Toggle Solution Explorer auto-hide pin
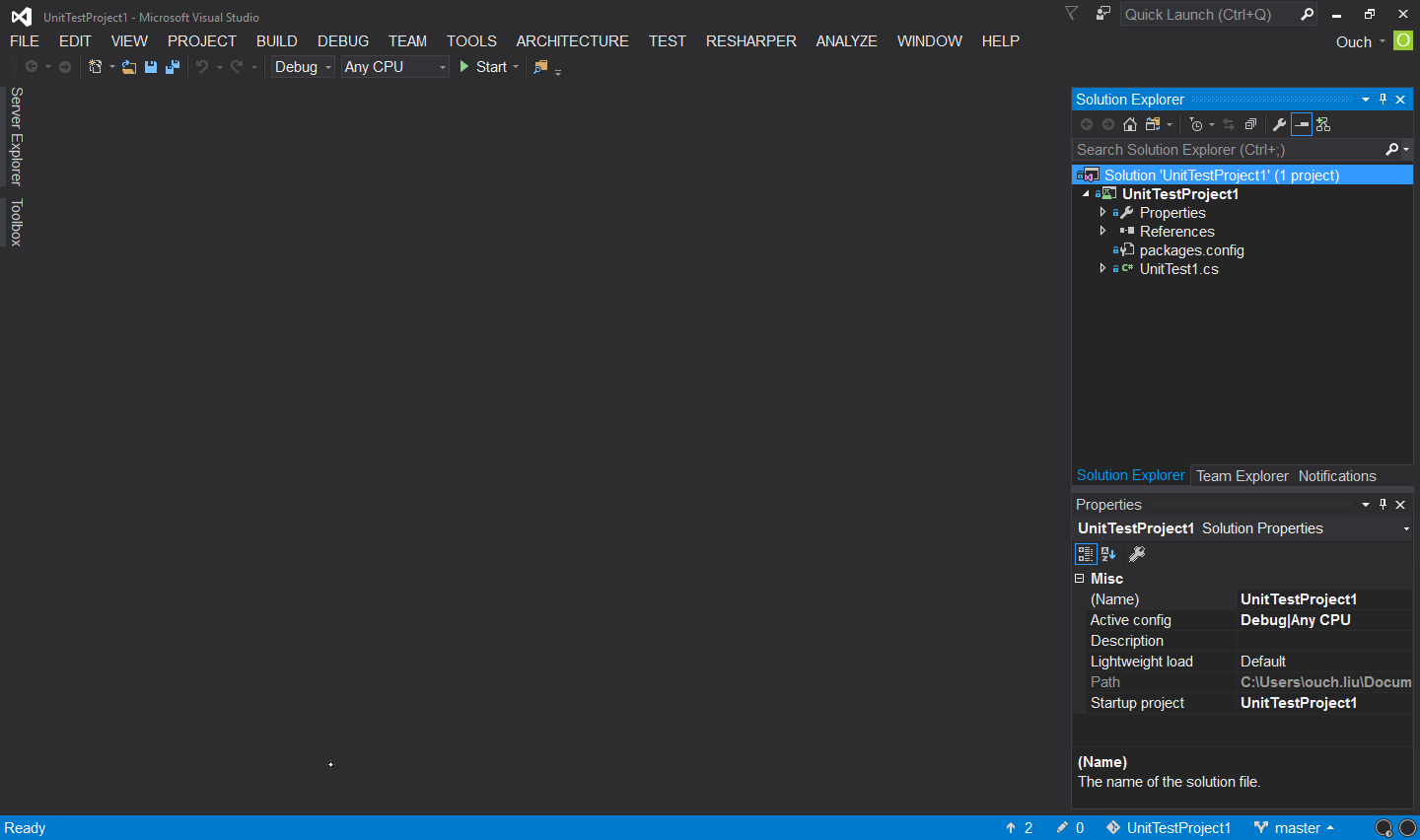 [1384, 100]
